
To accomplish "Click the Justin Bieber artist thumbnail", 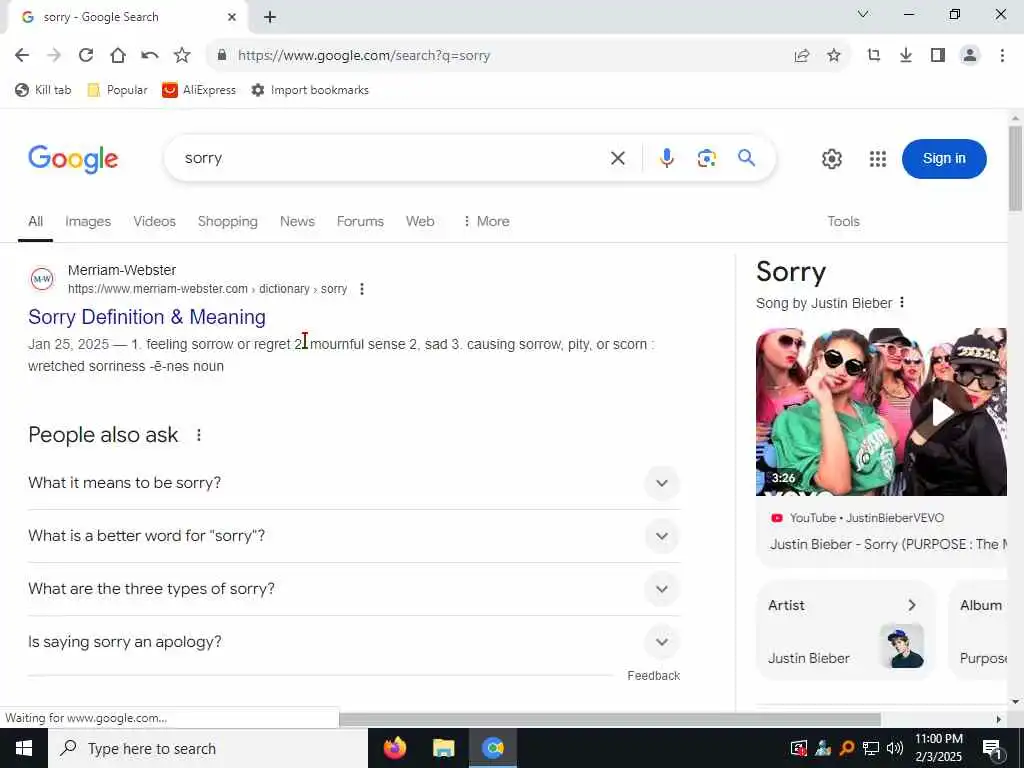I will point(901,646).
